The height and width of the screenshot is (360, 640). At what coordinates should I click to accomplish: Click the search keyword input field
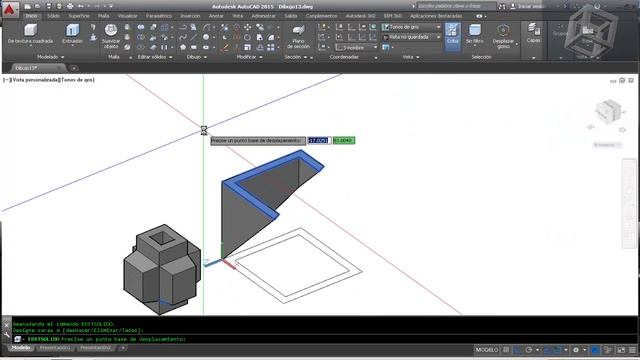pyautogui.click(x=456, y=6)
